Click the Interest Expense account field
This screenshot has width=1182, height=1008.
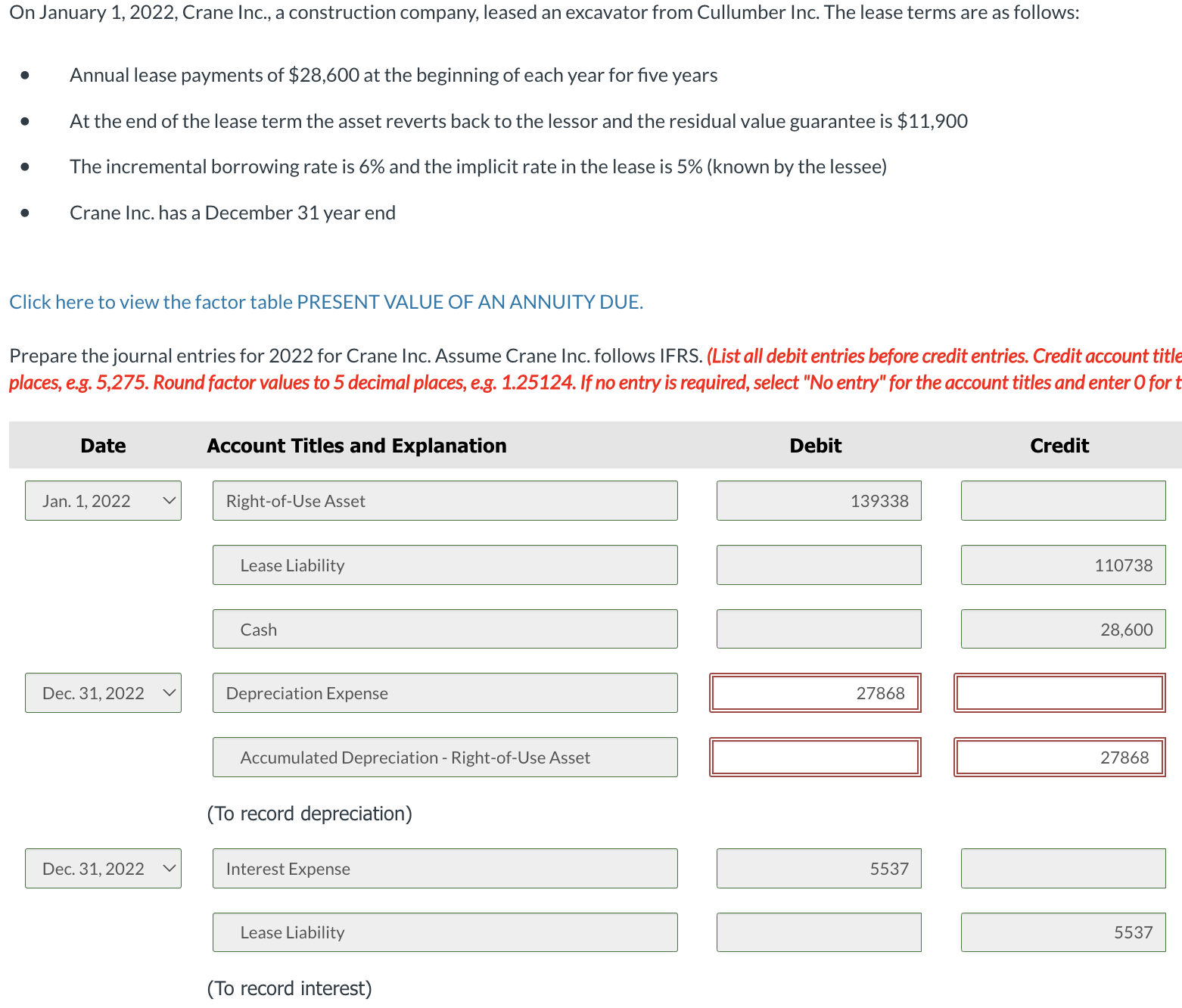tap(444, 868)
